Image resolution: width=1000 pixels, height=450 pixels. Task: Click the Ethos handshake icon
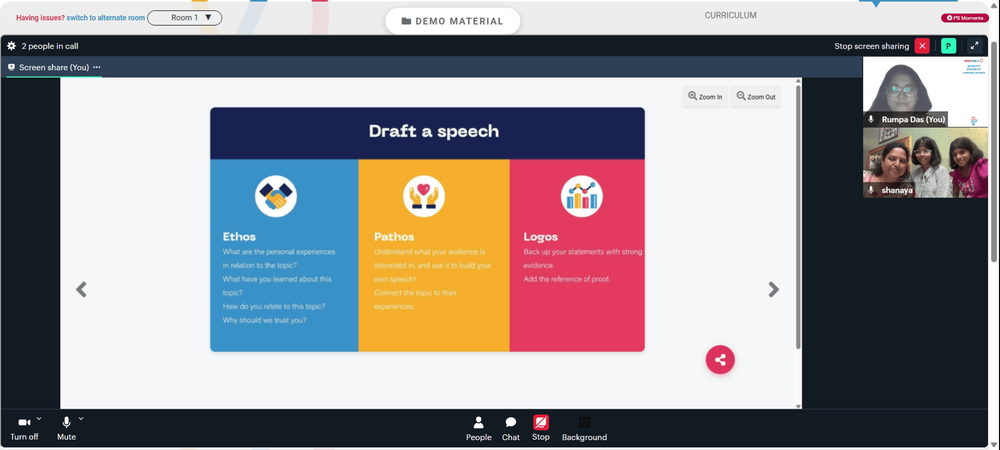[276, 196]
